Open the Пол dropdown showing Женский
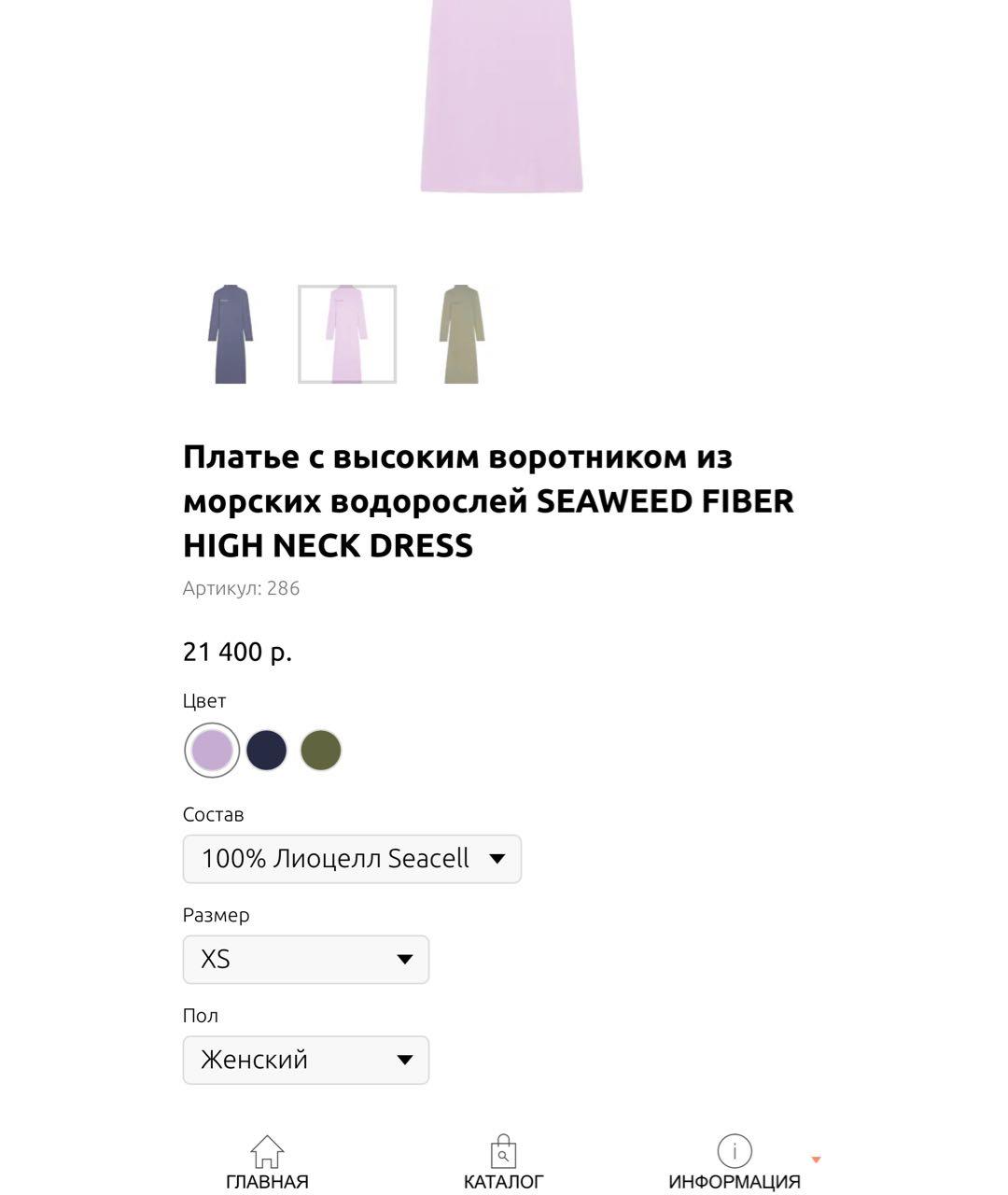 pos(306,1061)
